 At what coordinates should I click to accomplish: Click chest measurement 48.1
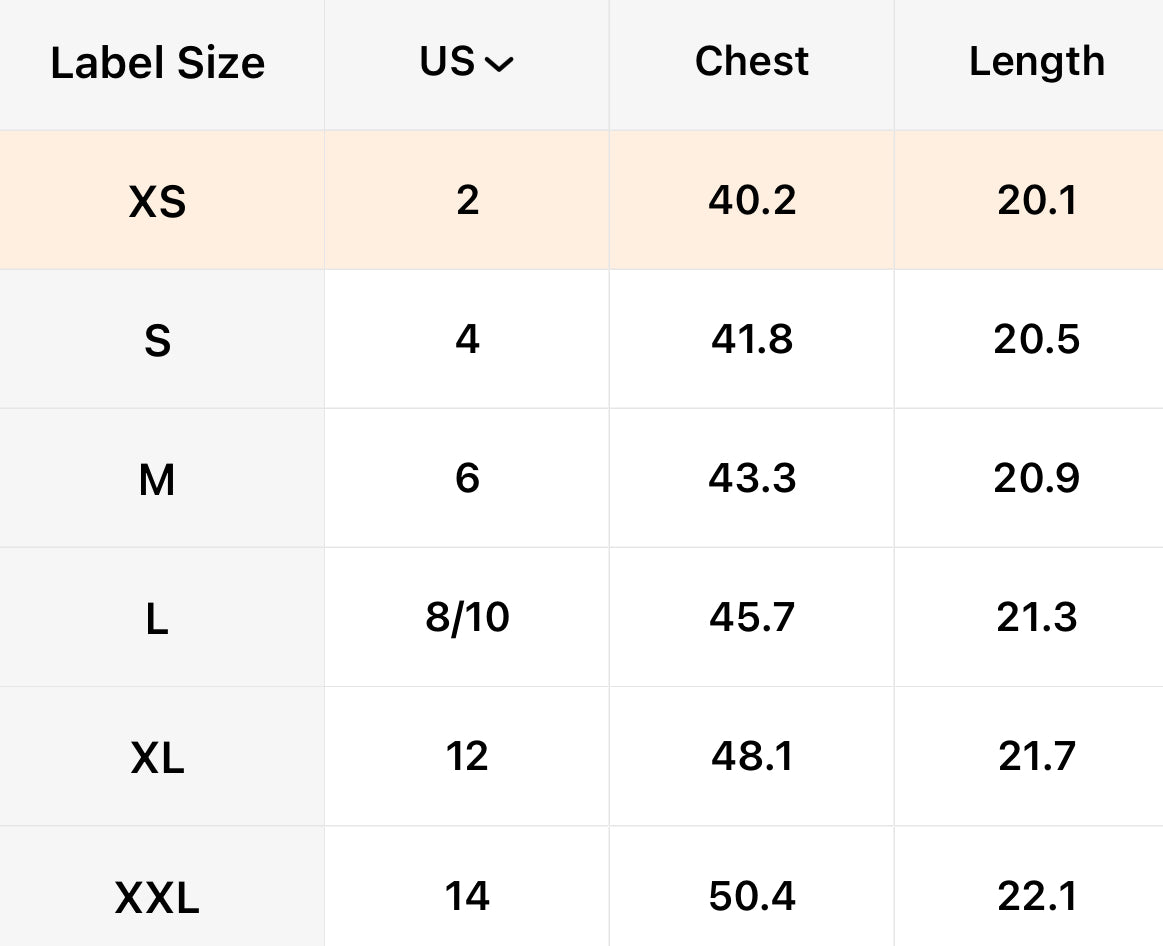[752, 757]
